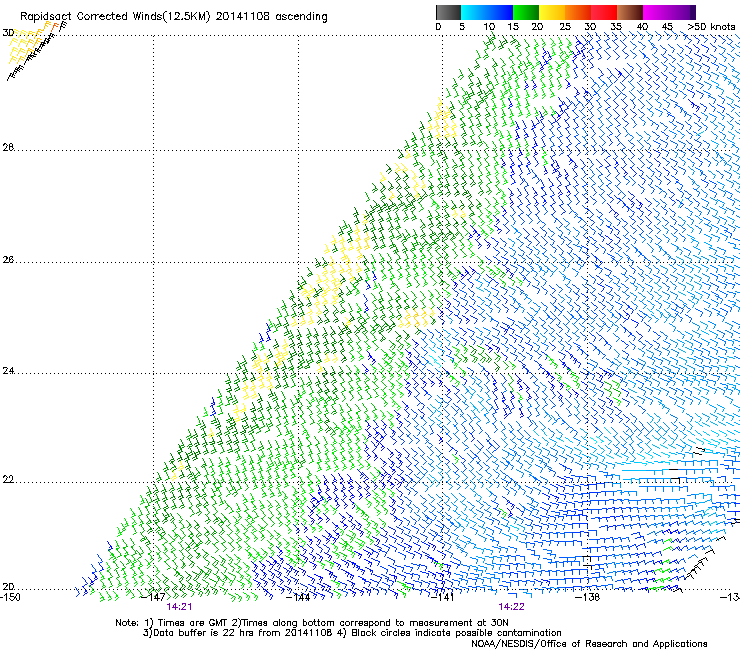Click the '22' latitude axis label

coord(8,480)
